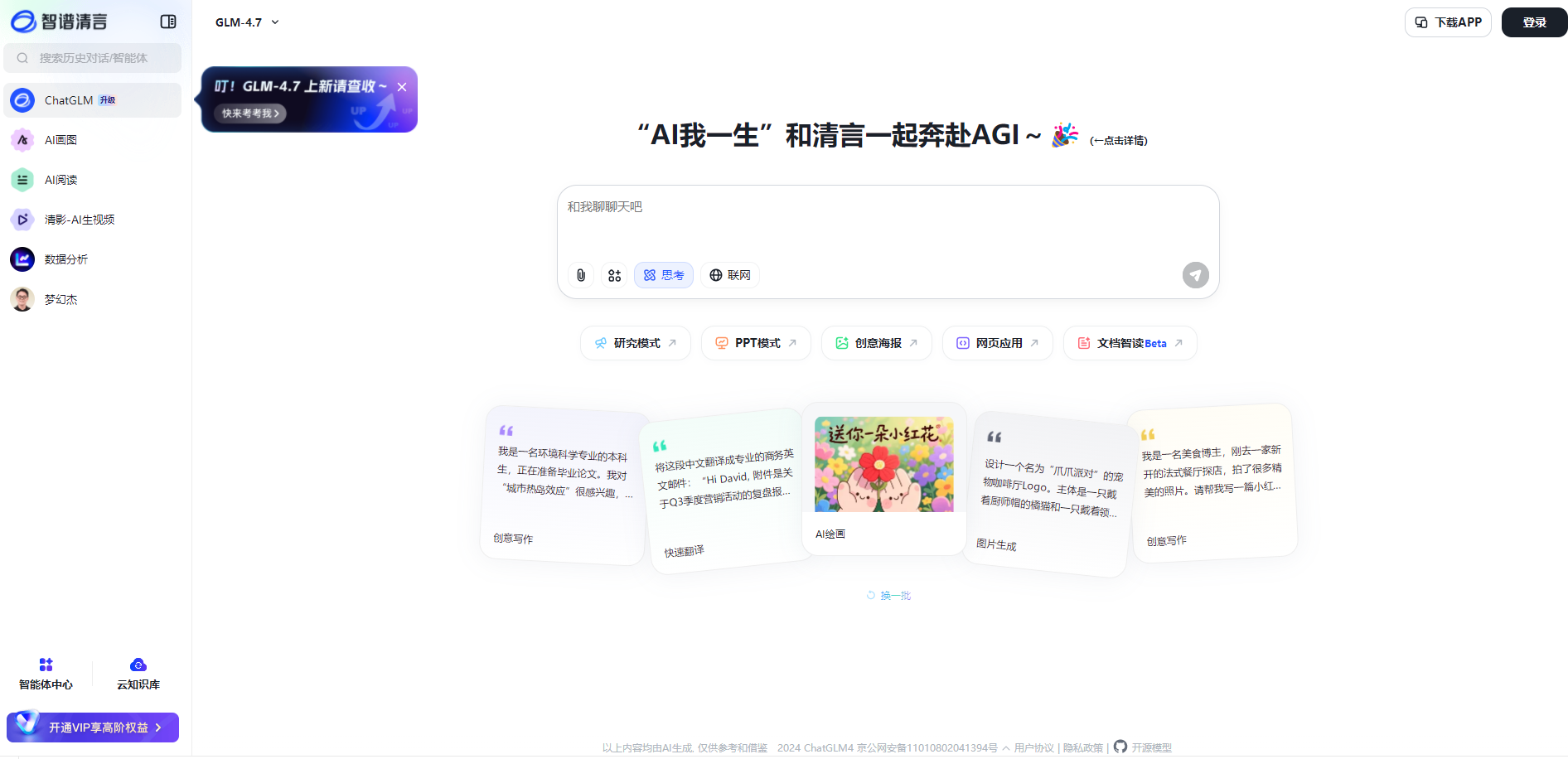Image resolution: width=1568 pixels, height=759 pixels.
Task: Open the 智能体中心 panel
Action: (45, 672)
